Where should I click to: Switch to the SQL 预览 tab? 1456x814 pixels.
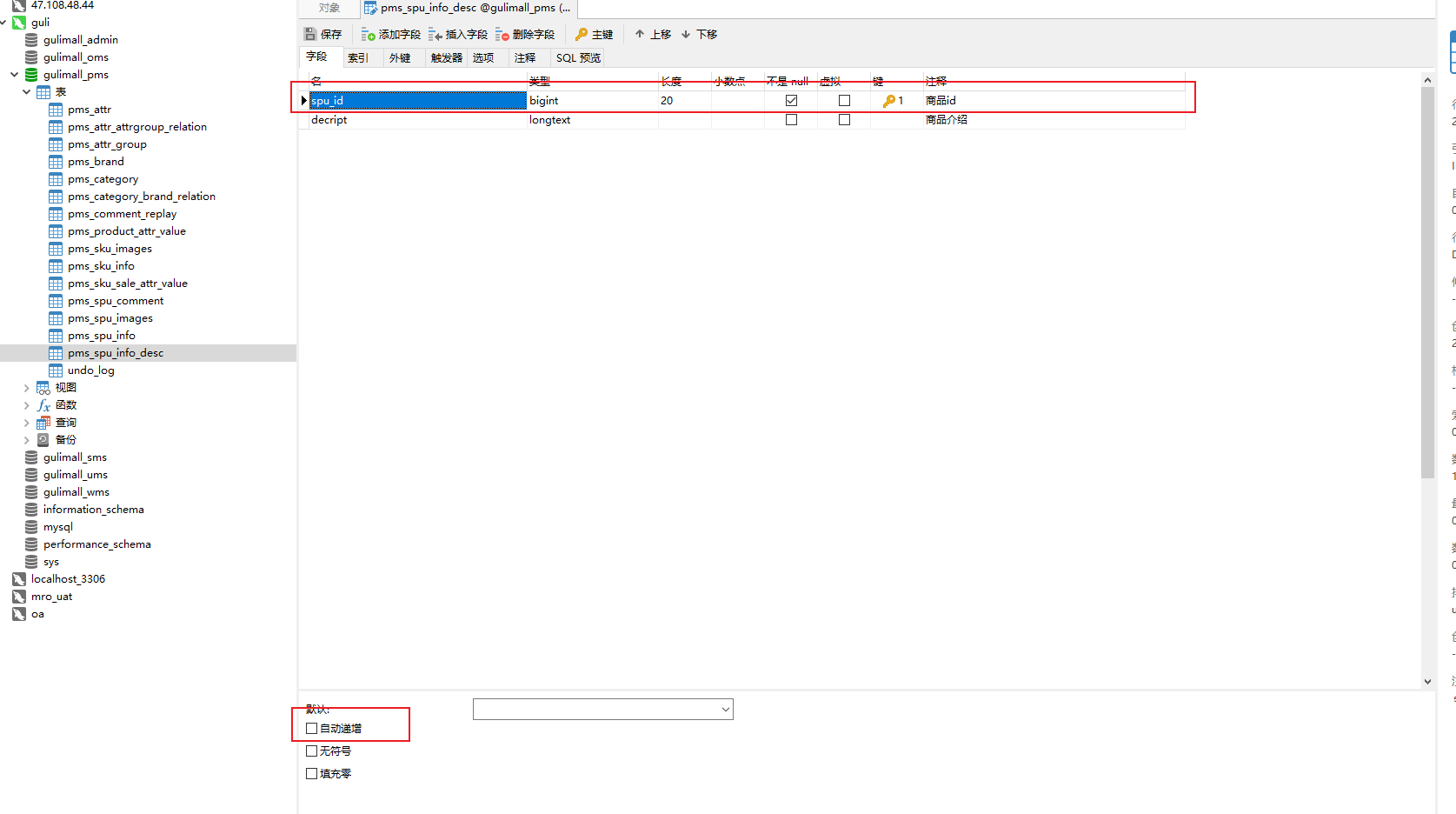[x=578, y=58]
